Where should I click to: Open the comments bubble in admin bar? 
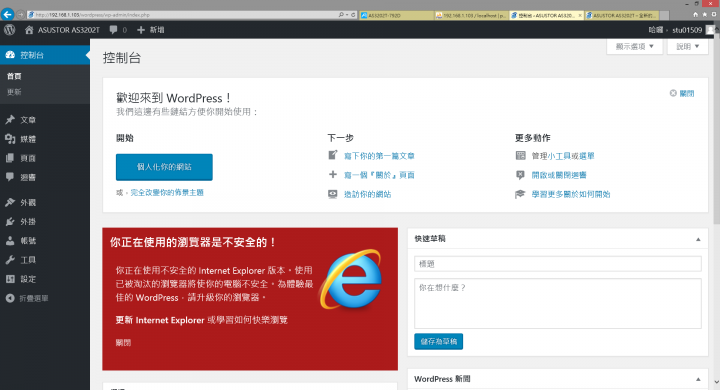(x=113, y=30)
